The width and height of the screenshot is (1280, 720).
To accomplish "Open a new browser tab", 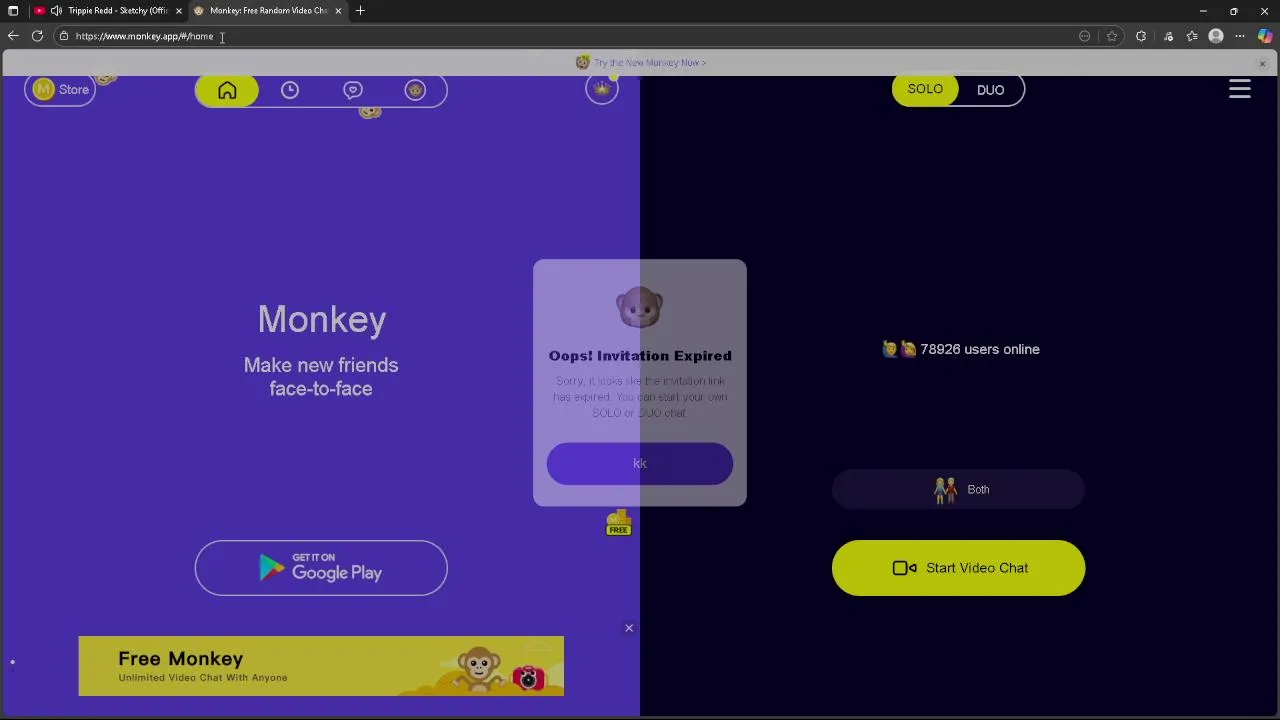I will [360, 11].
